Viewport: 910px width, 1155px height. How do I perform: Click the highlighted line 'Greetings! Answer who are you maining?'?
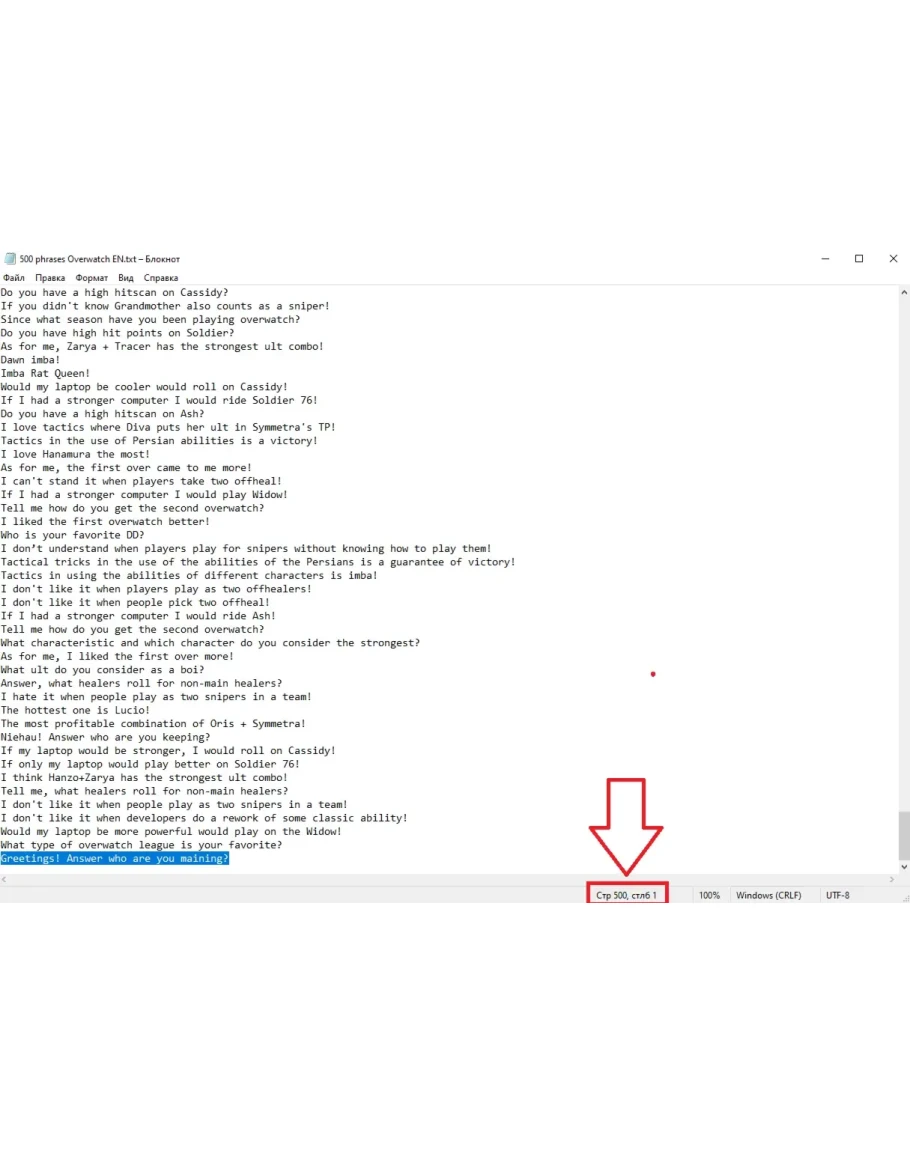(114, 858)
